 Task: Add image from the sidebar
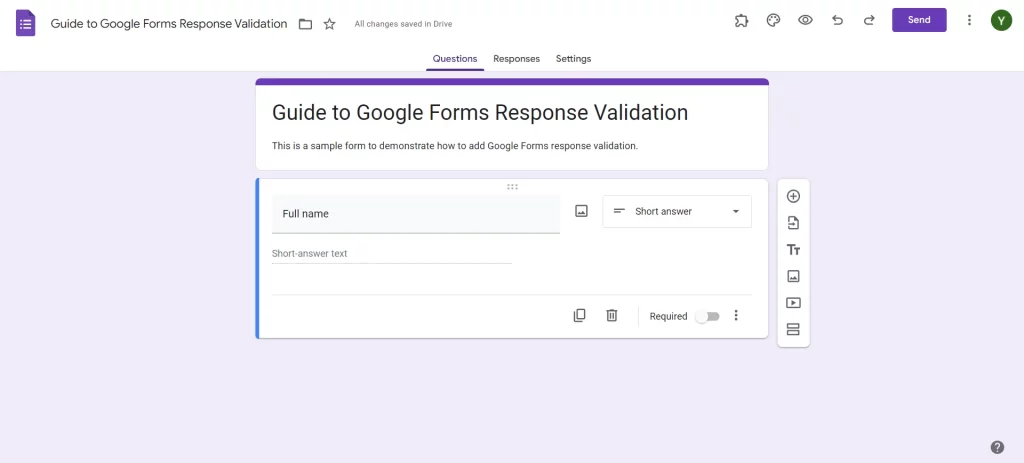(793, 276)
